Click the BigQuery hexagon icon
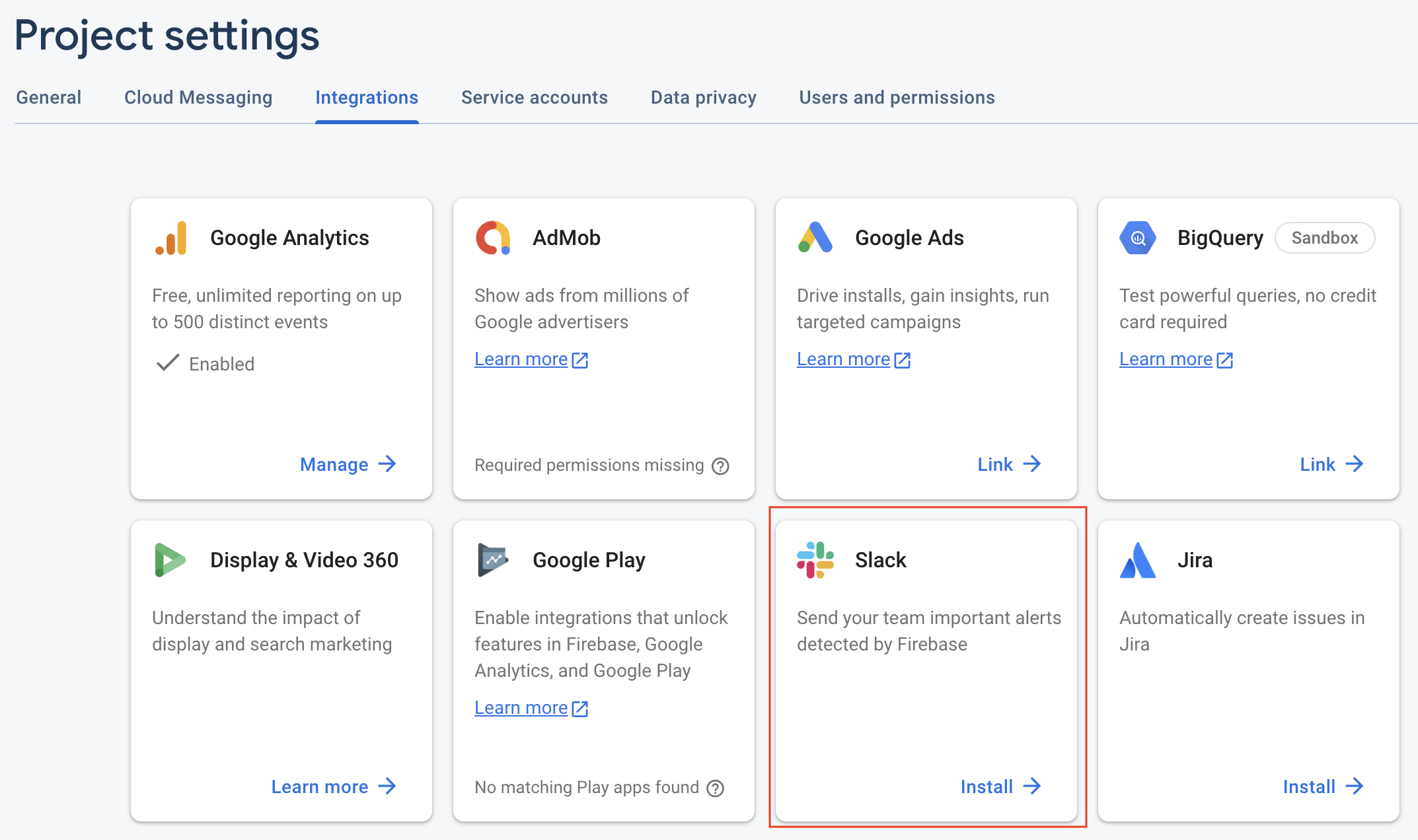Viewport: 1418px width, 840px height. point(1137,238)
